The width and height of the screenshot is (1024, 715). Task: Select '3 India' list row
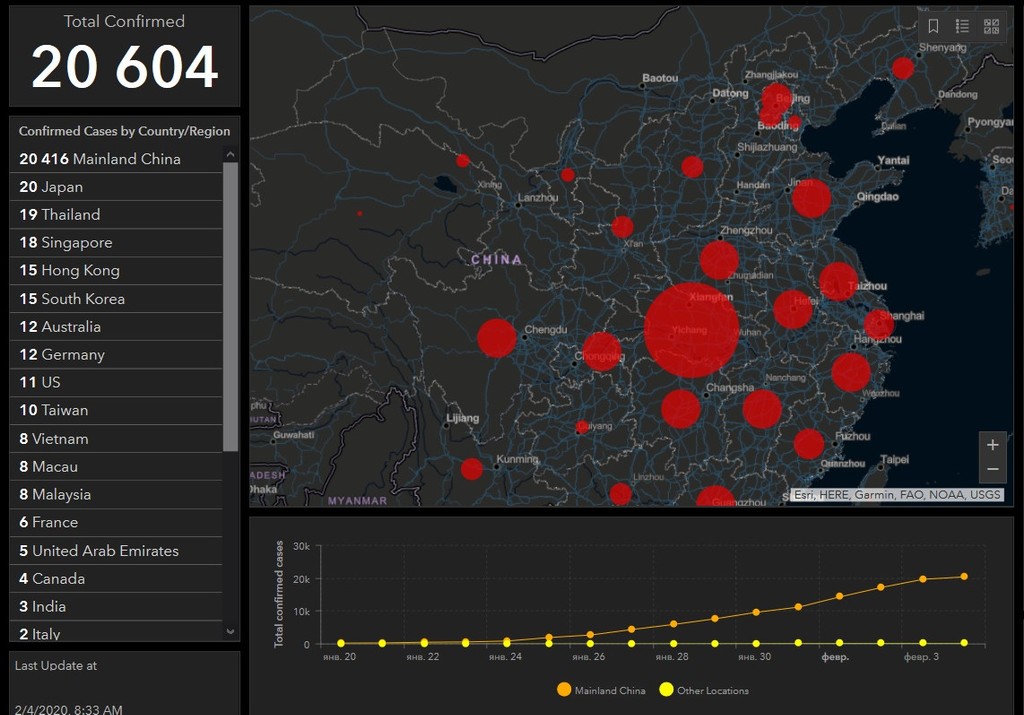[116, 607]
